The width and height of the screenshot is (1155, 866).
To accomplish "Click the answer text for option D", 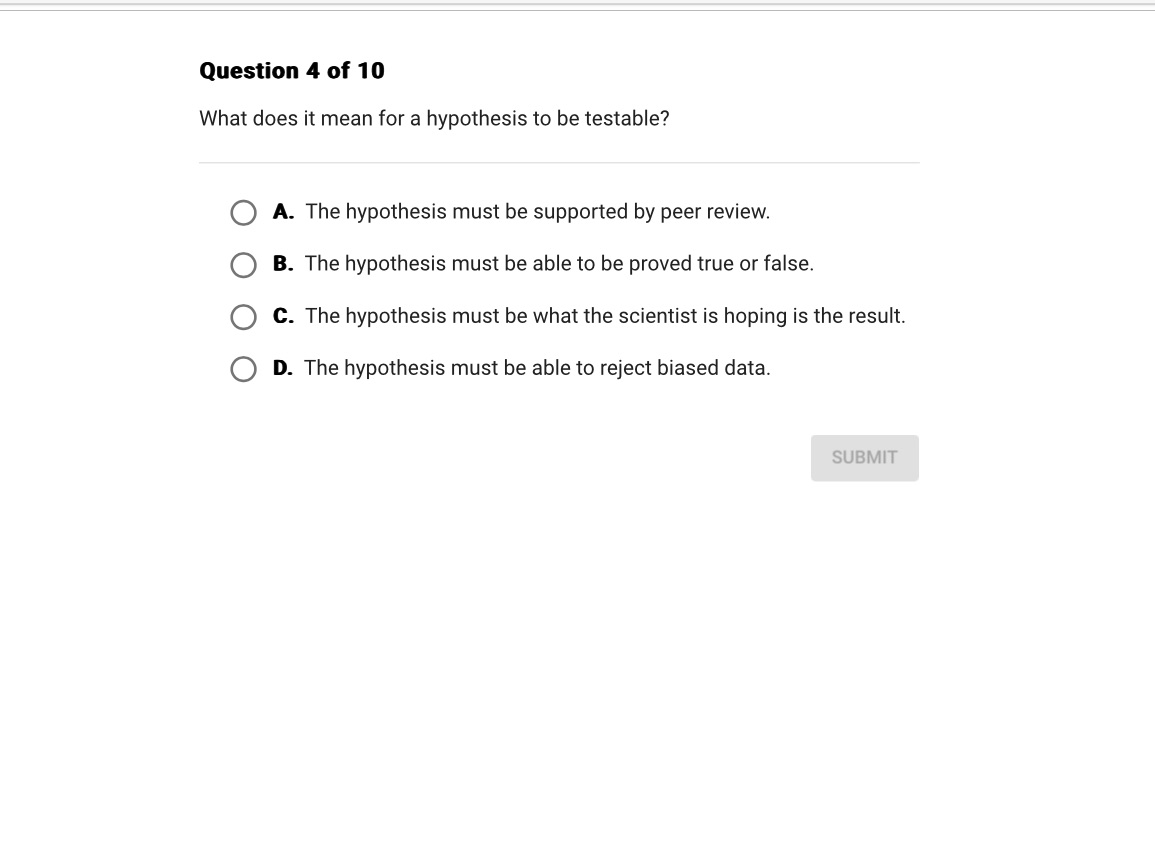I will click(x=537, y=367).
